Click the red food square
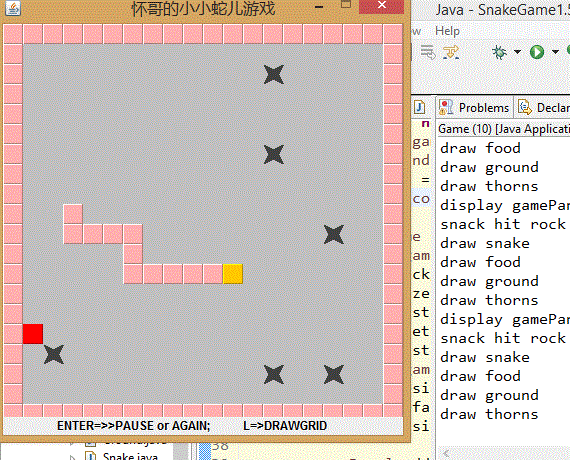Screen dimensions: 570x460 [33, 334]
